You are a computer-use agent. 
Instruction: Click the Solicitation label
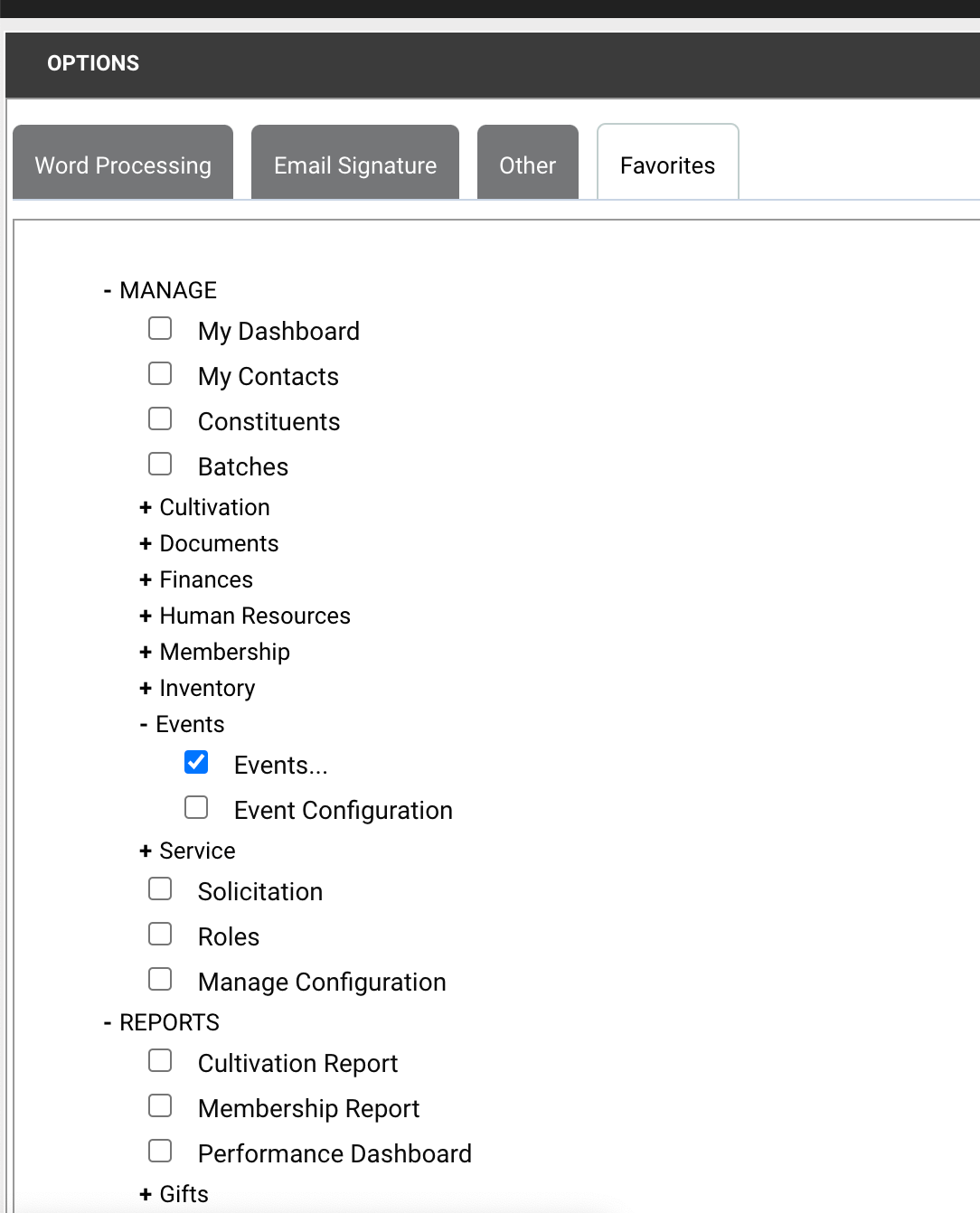tap(260, 892)
